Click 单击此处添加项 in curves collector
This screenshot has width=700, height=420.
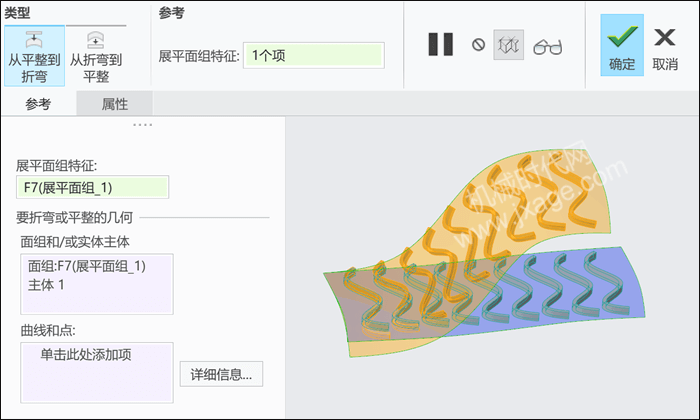86,355
